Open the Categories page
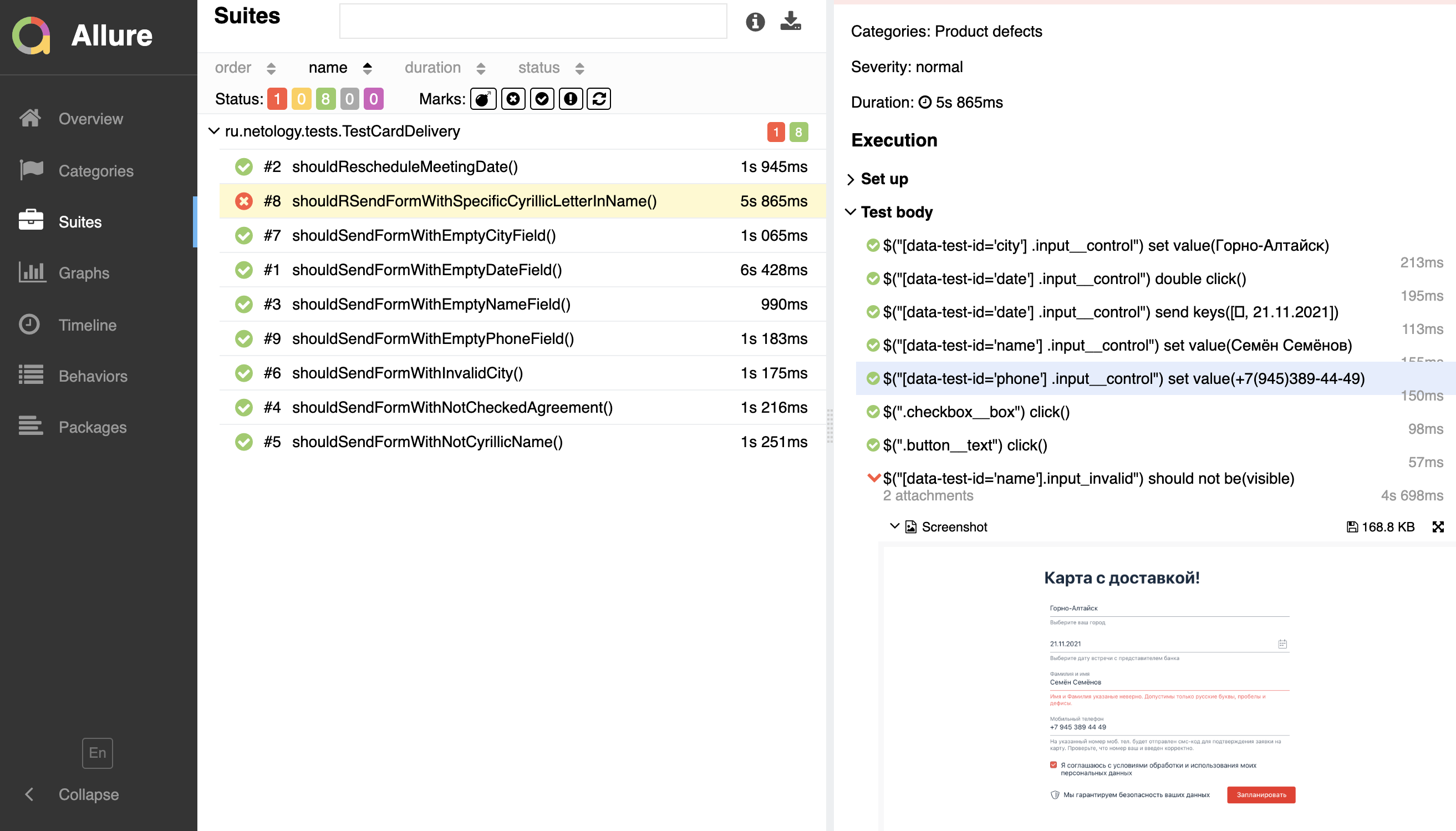 [x=98, y=171]
